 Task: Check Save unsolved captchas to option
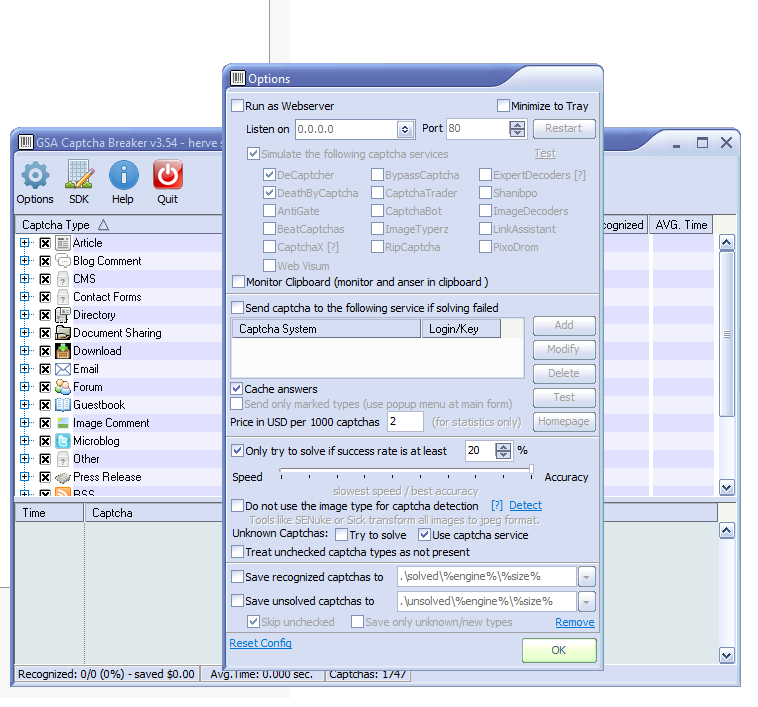pyautogui.click(x=237, y=601)
